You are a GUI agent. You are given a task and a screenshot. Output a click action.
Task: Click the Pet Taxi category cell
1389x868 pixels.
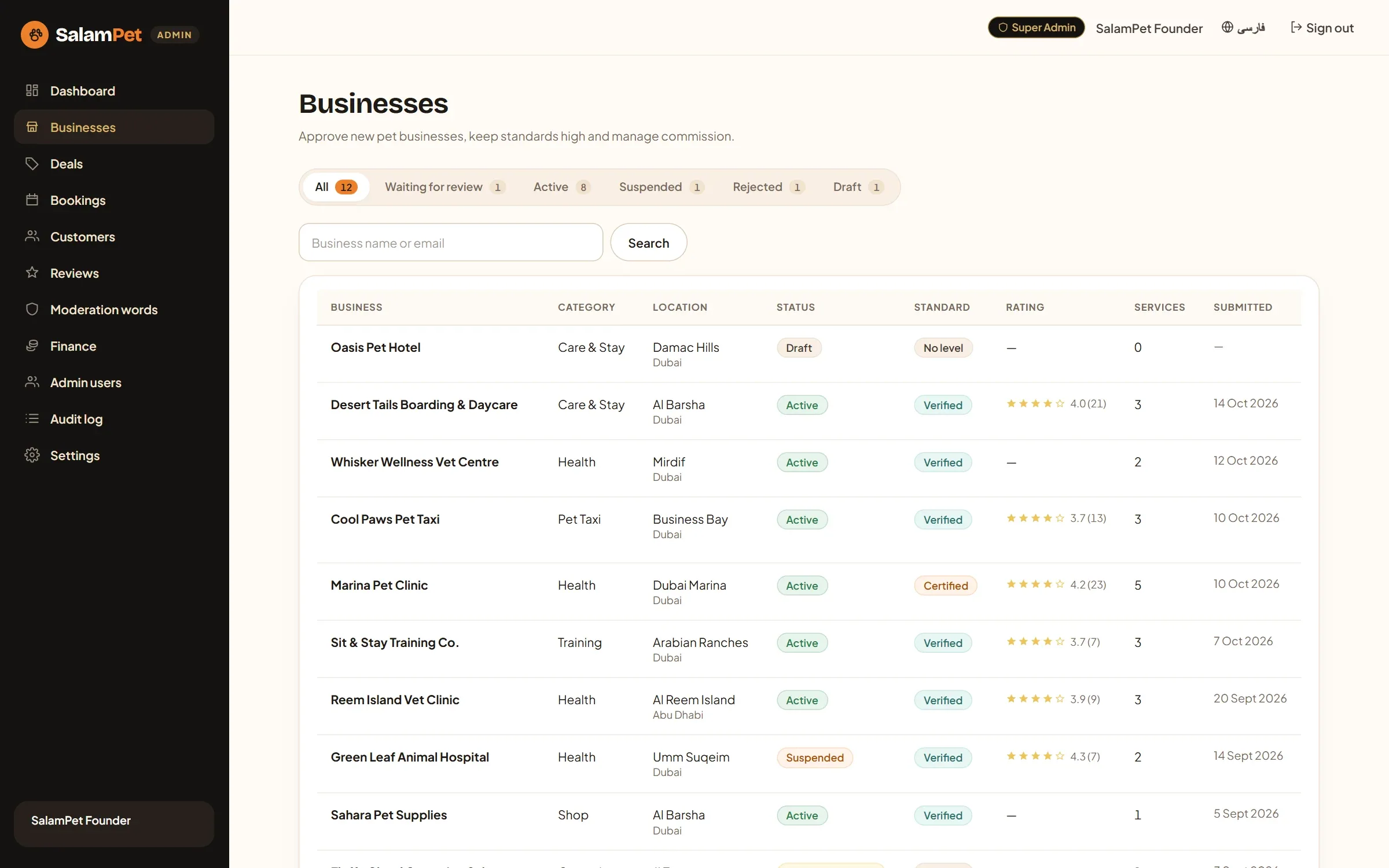pyautogui.click(x=579, y=519)
